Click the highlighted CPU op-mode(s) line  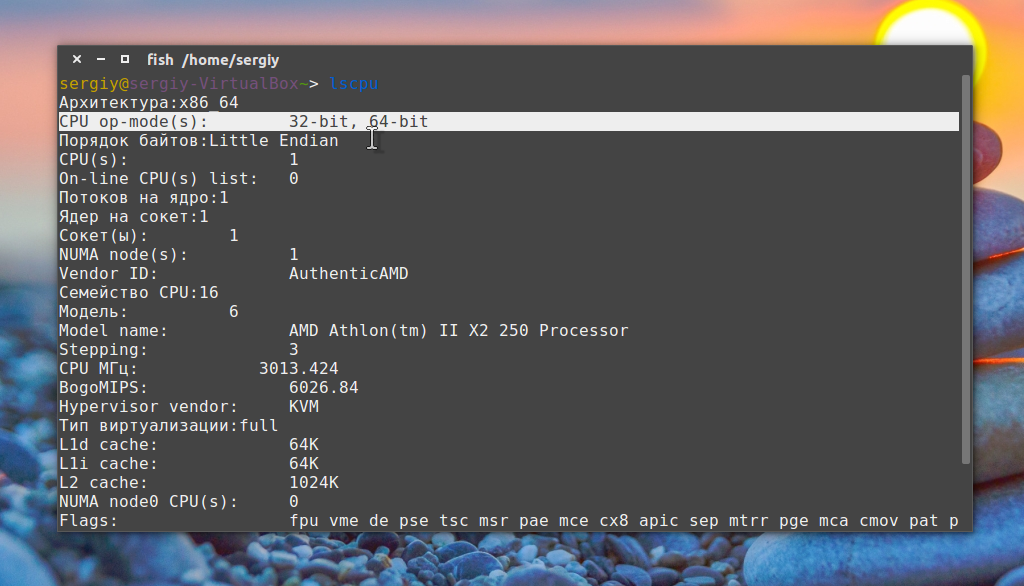[x=243, y=122]
